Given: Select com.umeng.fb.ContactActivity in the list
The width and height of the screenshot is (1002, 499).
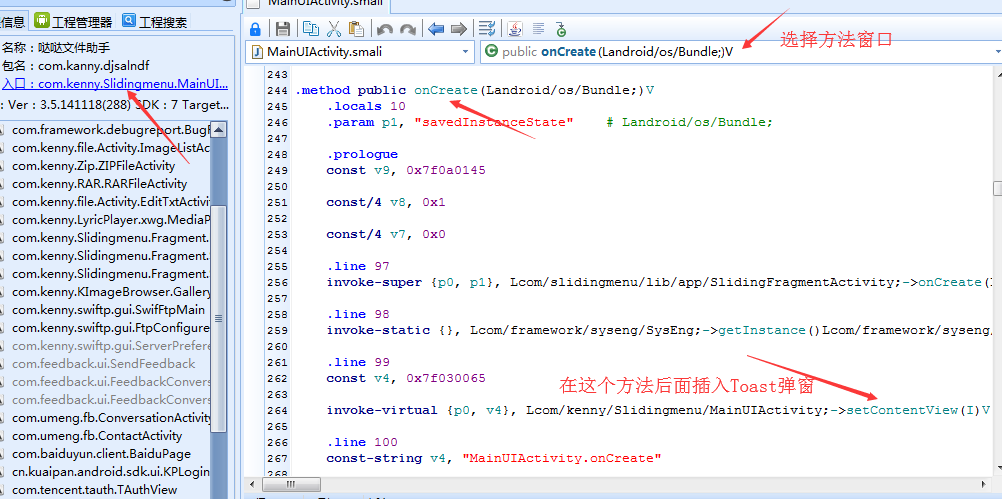Looking at the screenshot, I should pos(97,436).
